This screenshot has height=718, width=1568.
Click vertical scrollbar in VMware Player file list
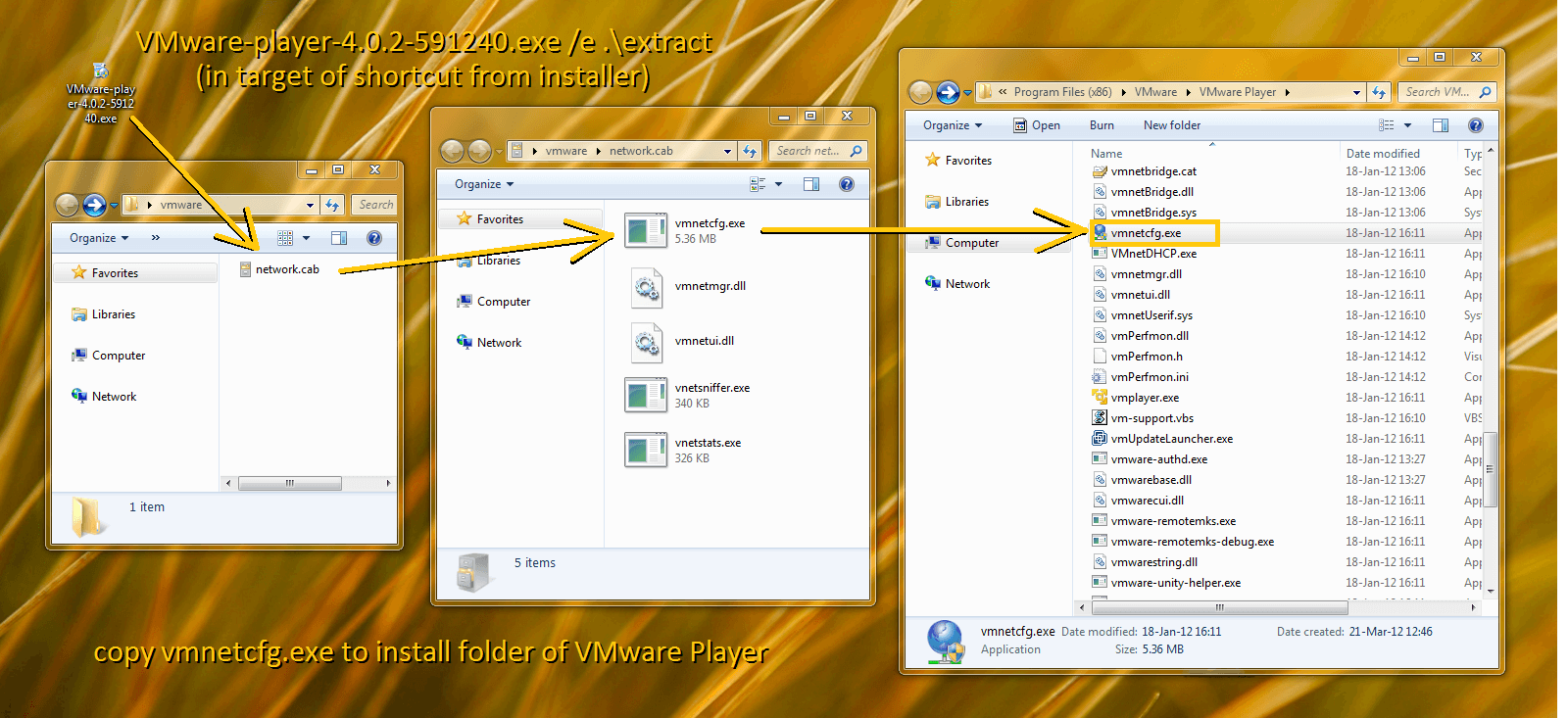point(1491,470)
